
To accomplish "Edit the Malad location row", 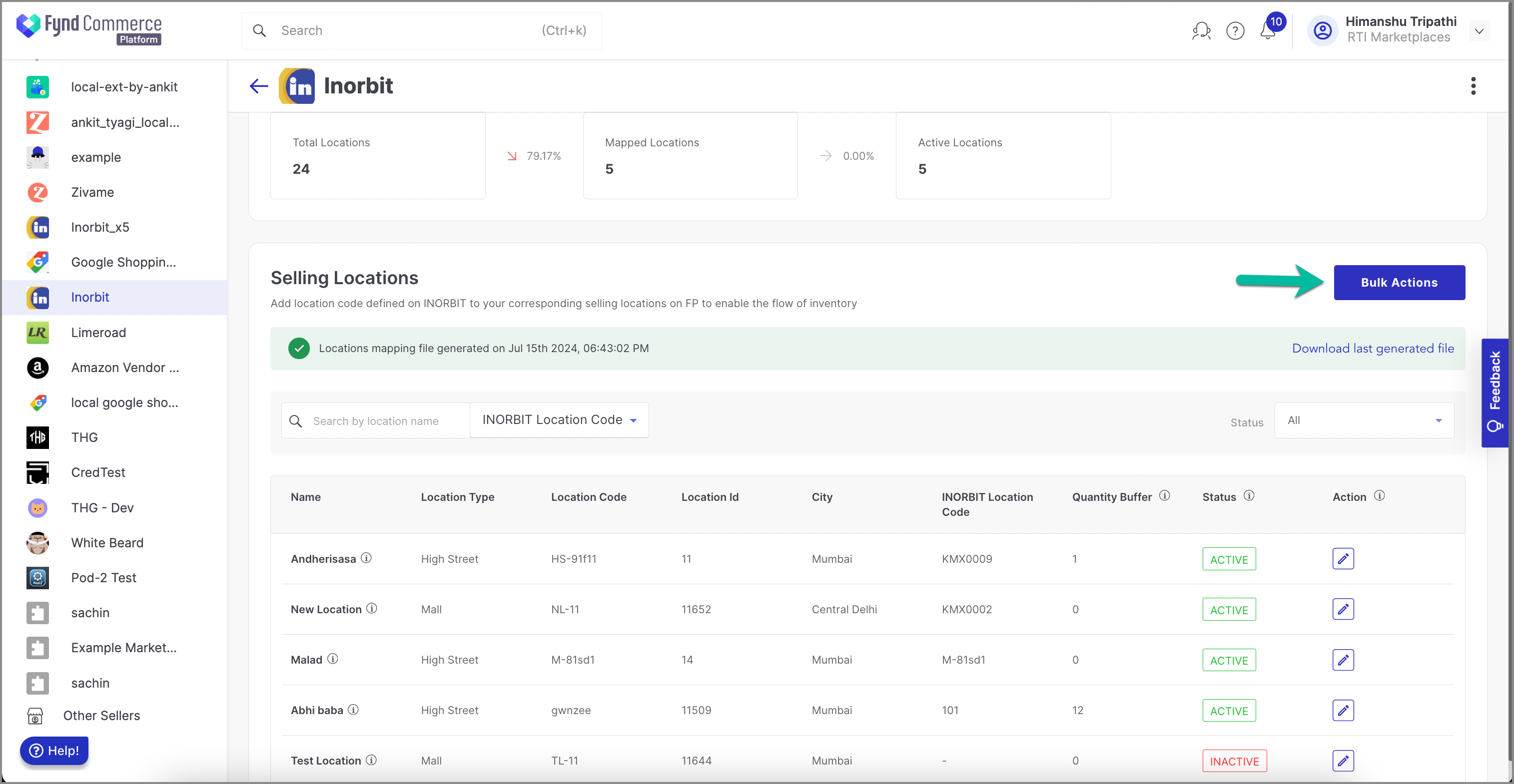I will tap(1343, 660).
